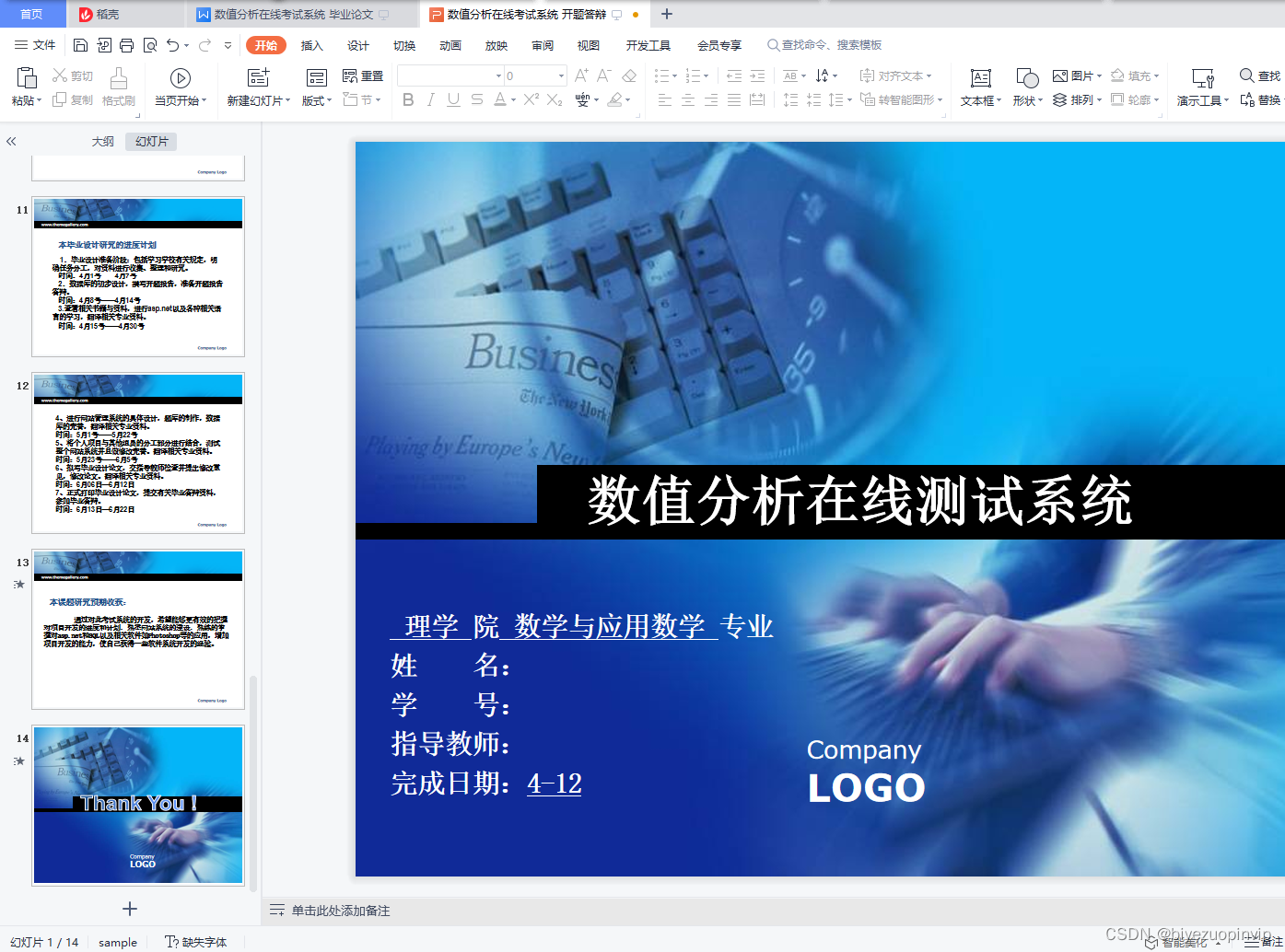Screen dimensions: 1285x952
Task: Toggle justify text alignment
Action: tap(734, 99)
